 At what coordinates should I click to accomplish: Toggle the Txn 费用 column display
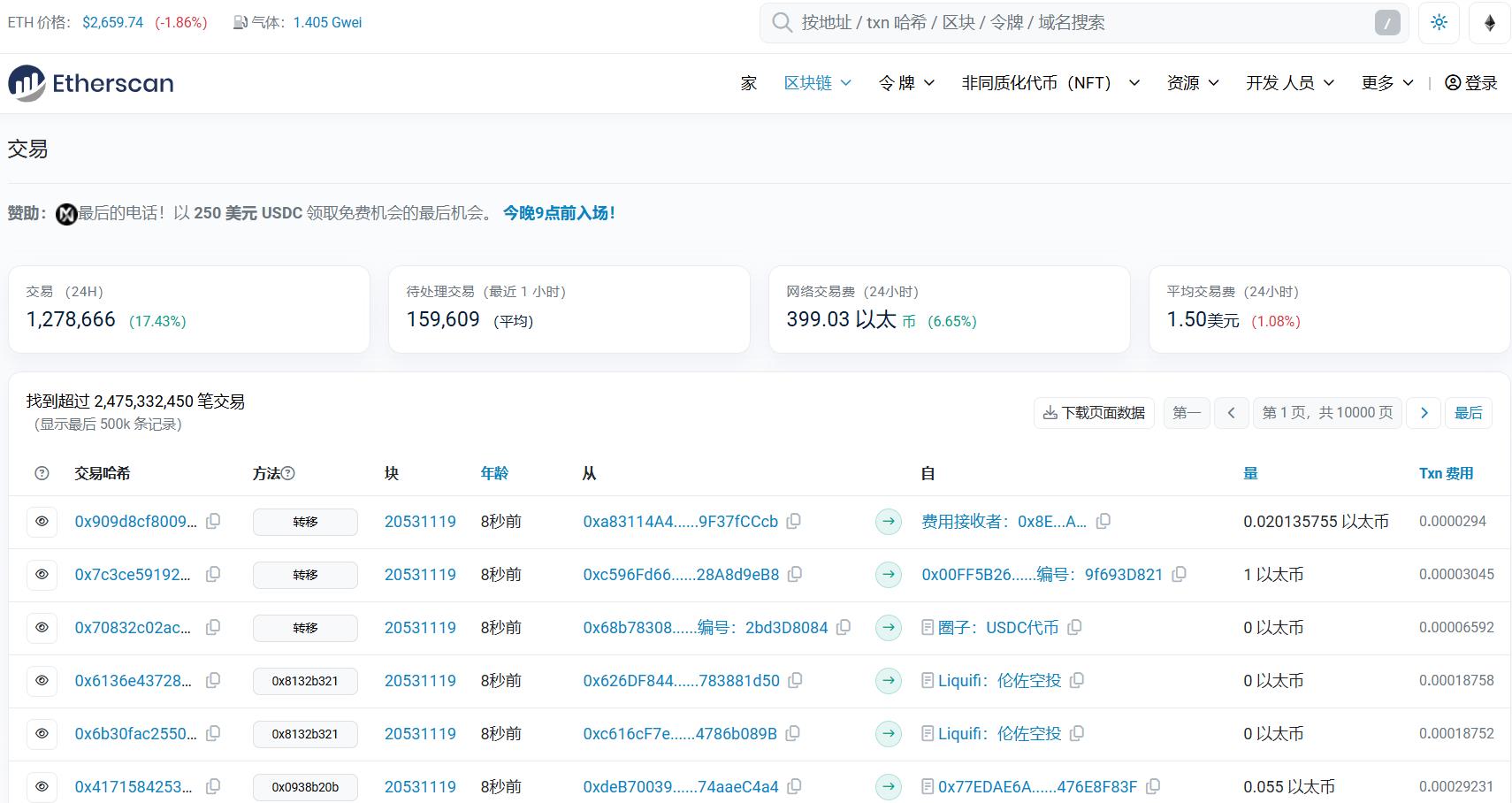[1446, 474]
